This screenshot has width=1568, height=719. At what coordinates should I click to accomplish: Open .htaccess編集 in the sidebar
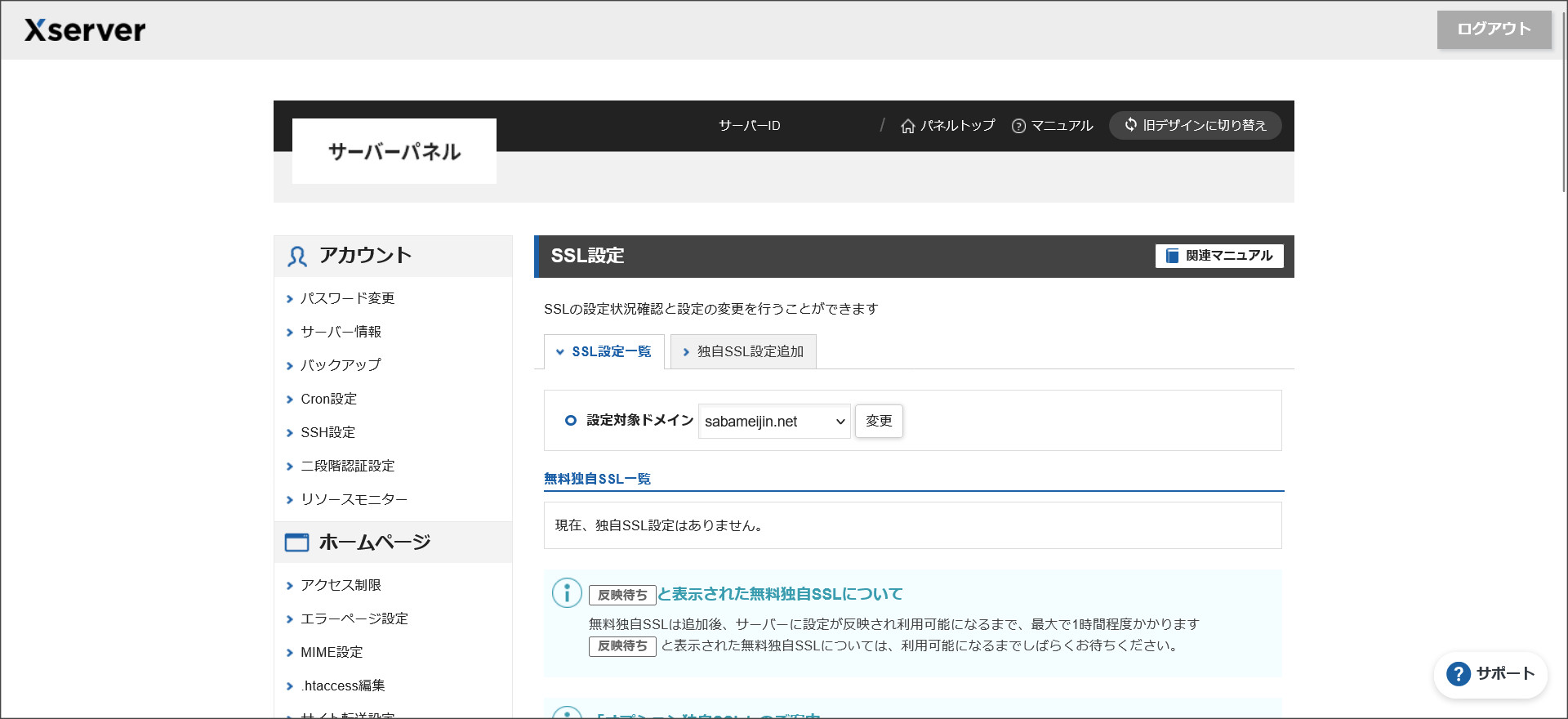pyautogui.click(x=342, y=686)
